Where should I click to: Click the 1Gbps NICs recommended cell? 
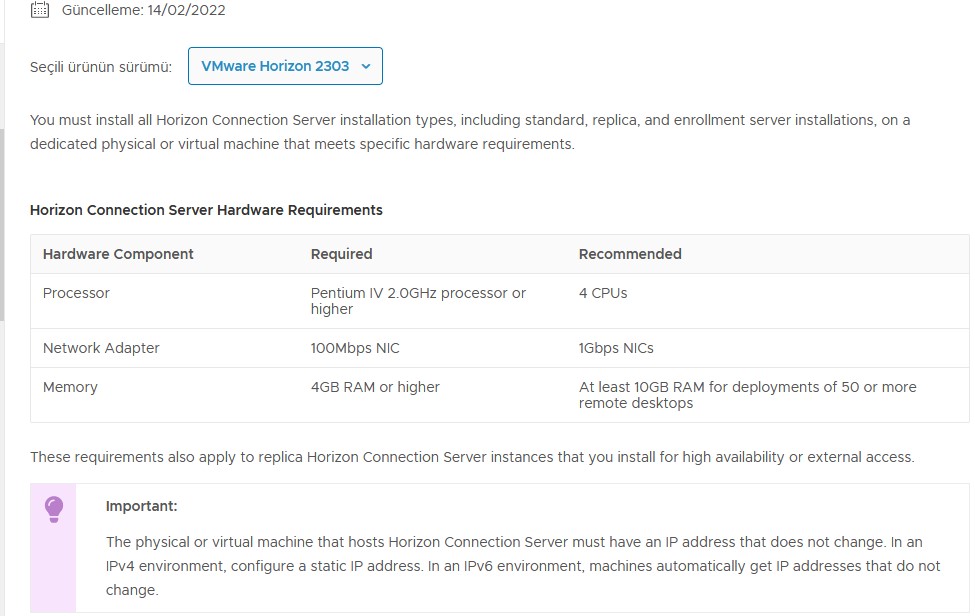tap(616, 348)
